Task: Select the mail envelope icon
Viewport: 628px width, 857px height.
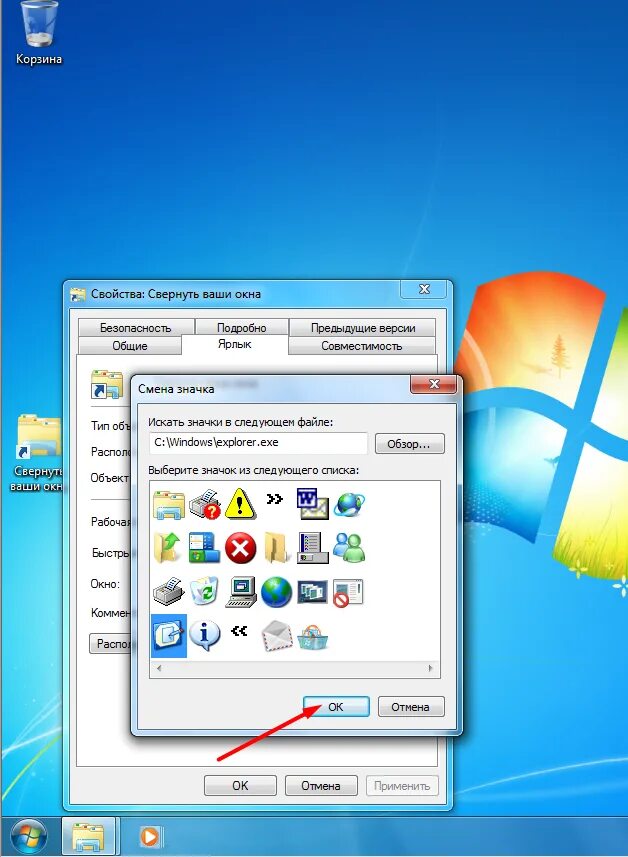Action: tap(277, 636)
